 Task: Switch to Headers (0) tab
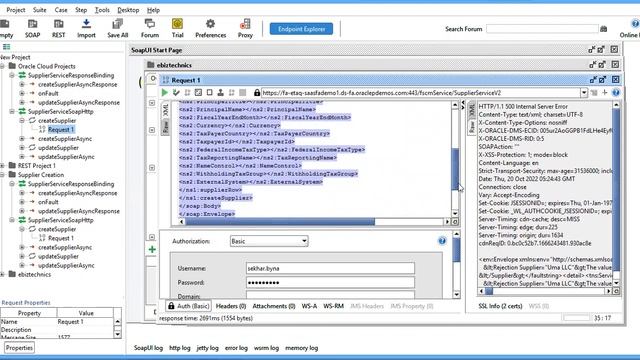[231, 306]
